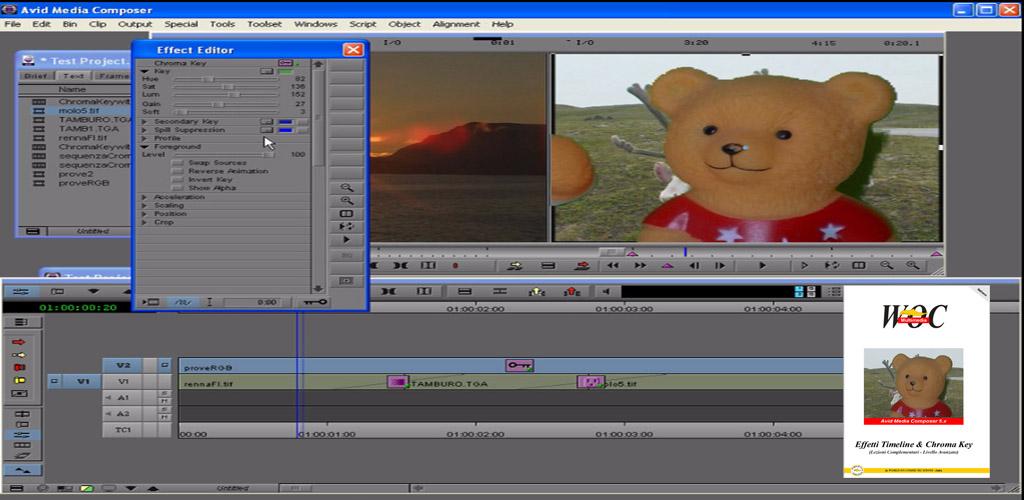Open the Special menu
Viewport: 1024px width, 500px height.
coord(181,24)
